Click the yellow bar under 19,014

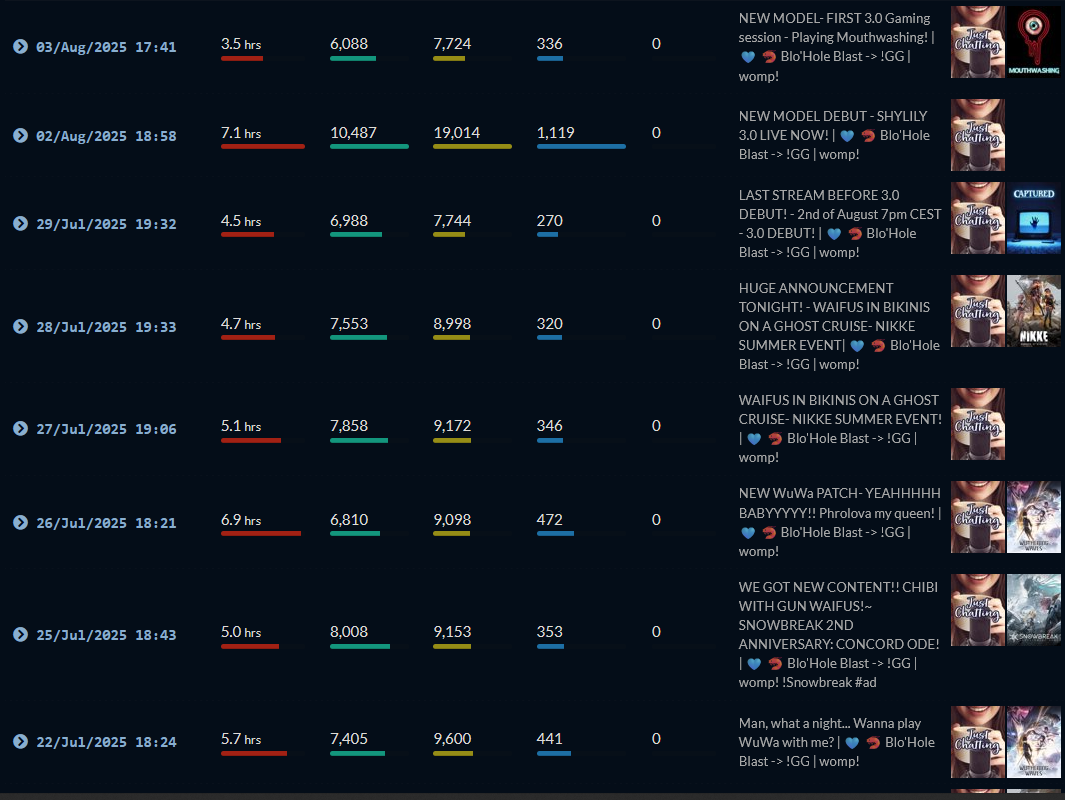pyautogui.click(x=472, y=147)
